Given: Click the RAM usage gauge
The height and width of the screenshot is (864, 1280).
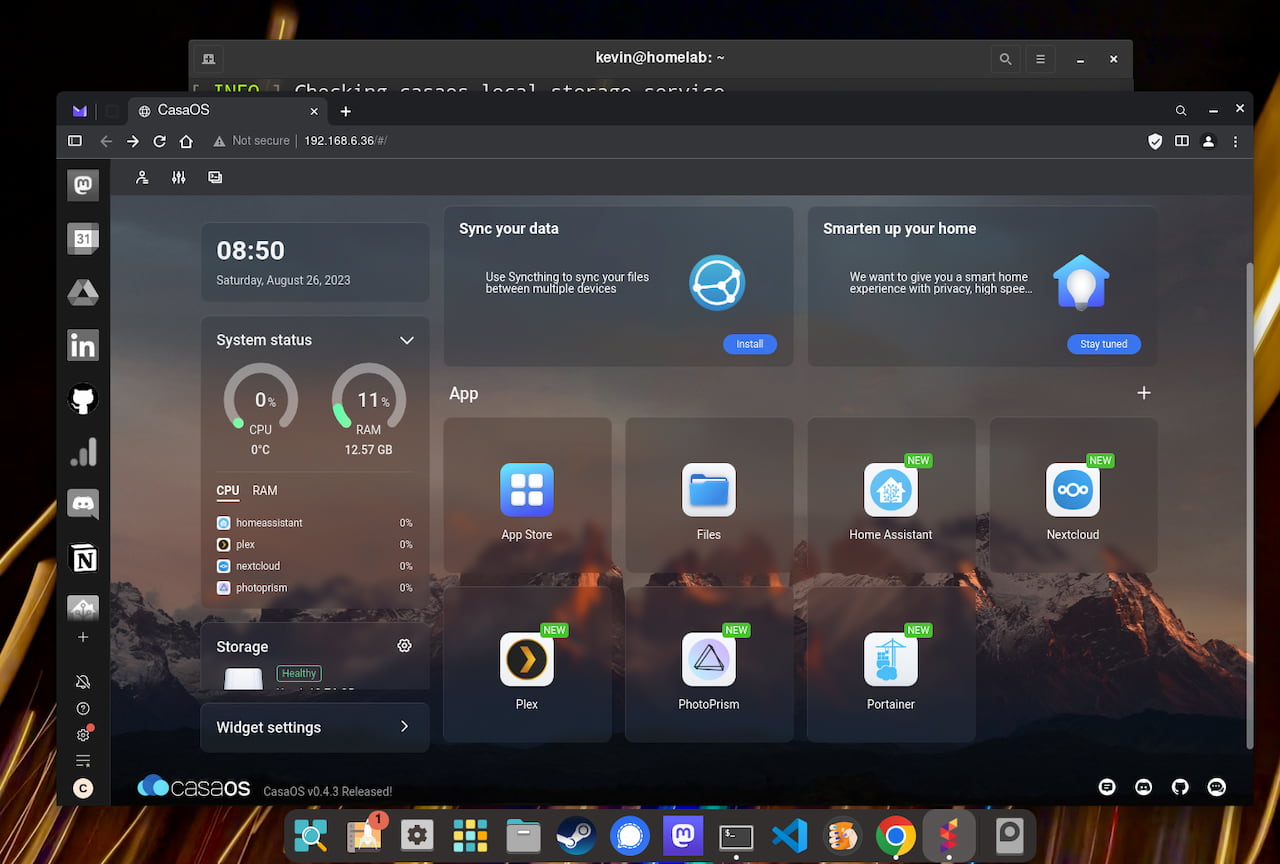Looking at the screenshot, I should [x=368, y=400].
